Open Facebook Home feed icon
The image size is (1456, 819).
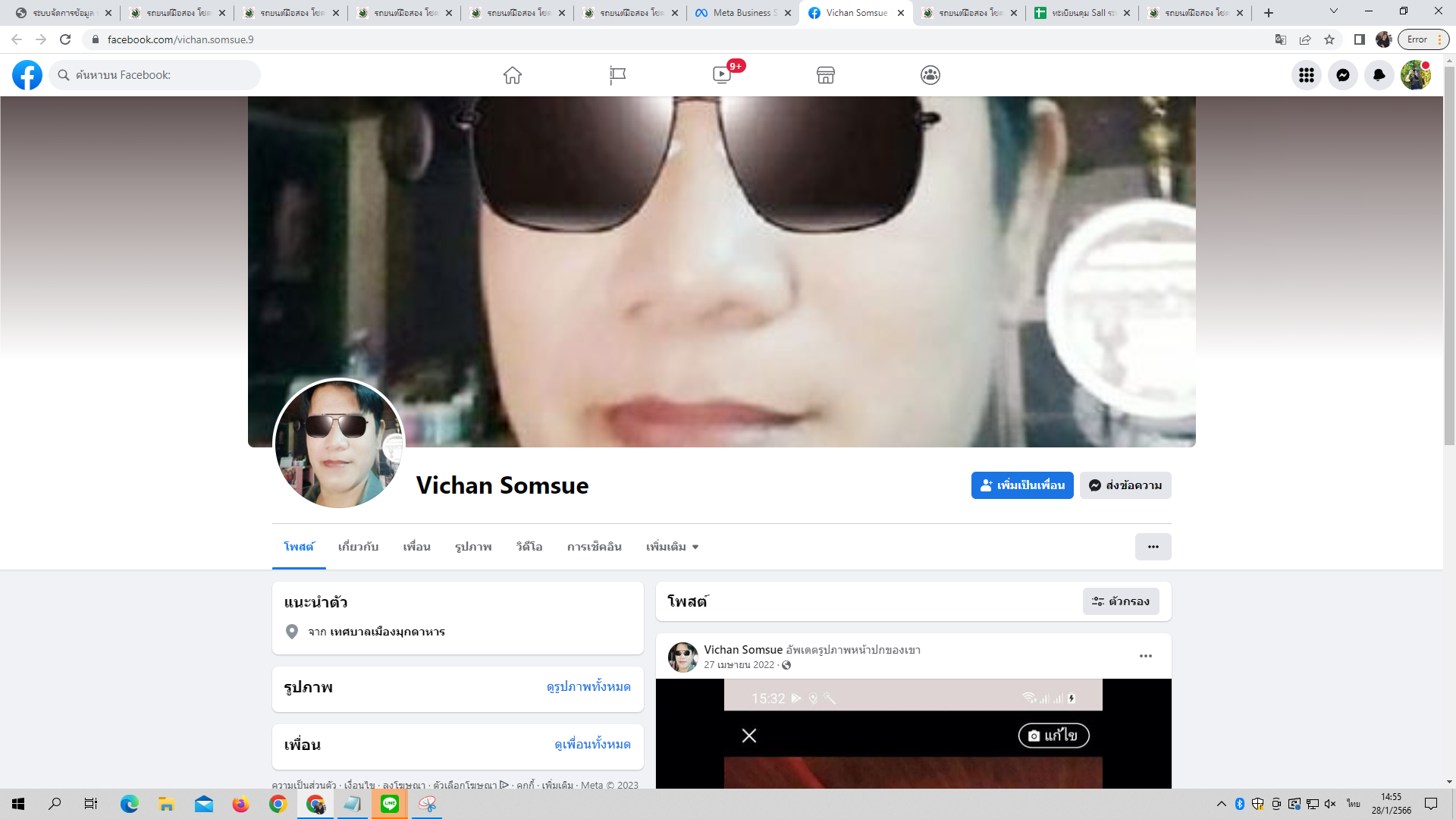[x=513, y=75]
